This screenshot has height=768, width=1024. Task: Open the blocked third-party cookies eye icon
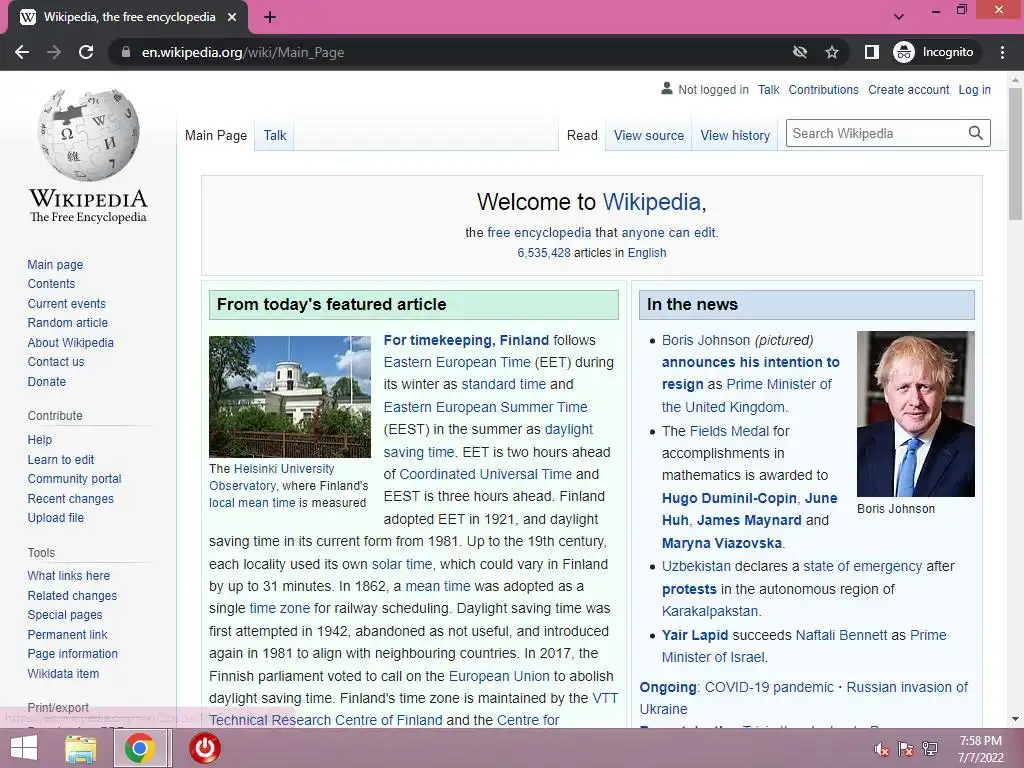point(799,52)
